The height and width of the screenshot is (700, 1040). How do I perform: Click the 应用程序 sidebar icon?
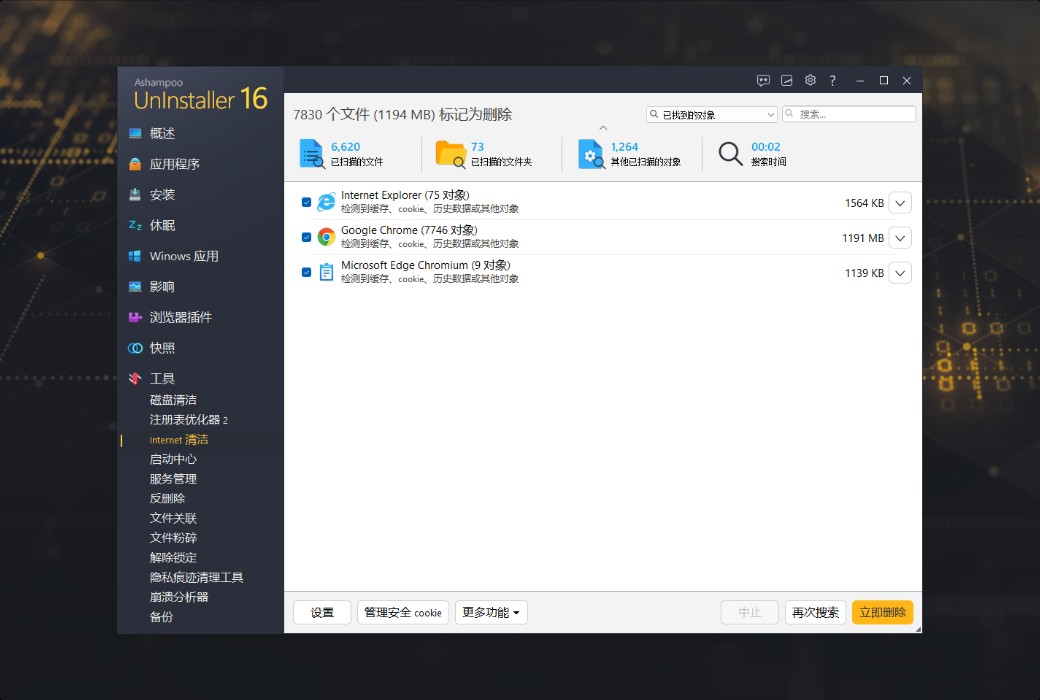click(135, 164)
